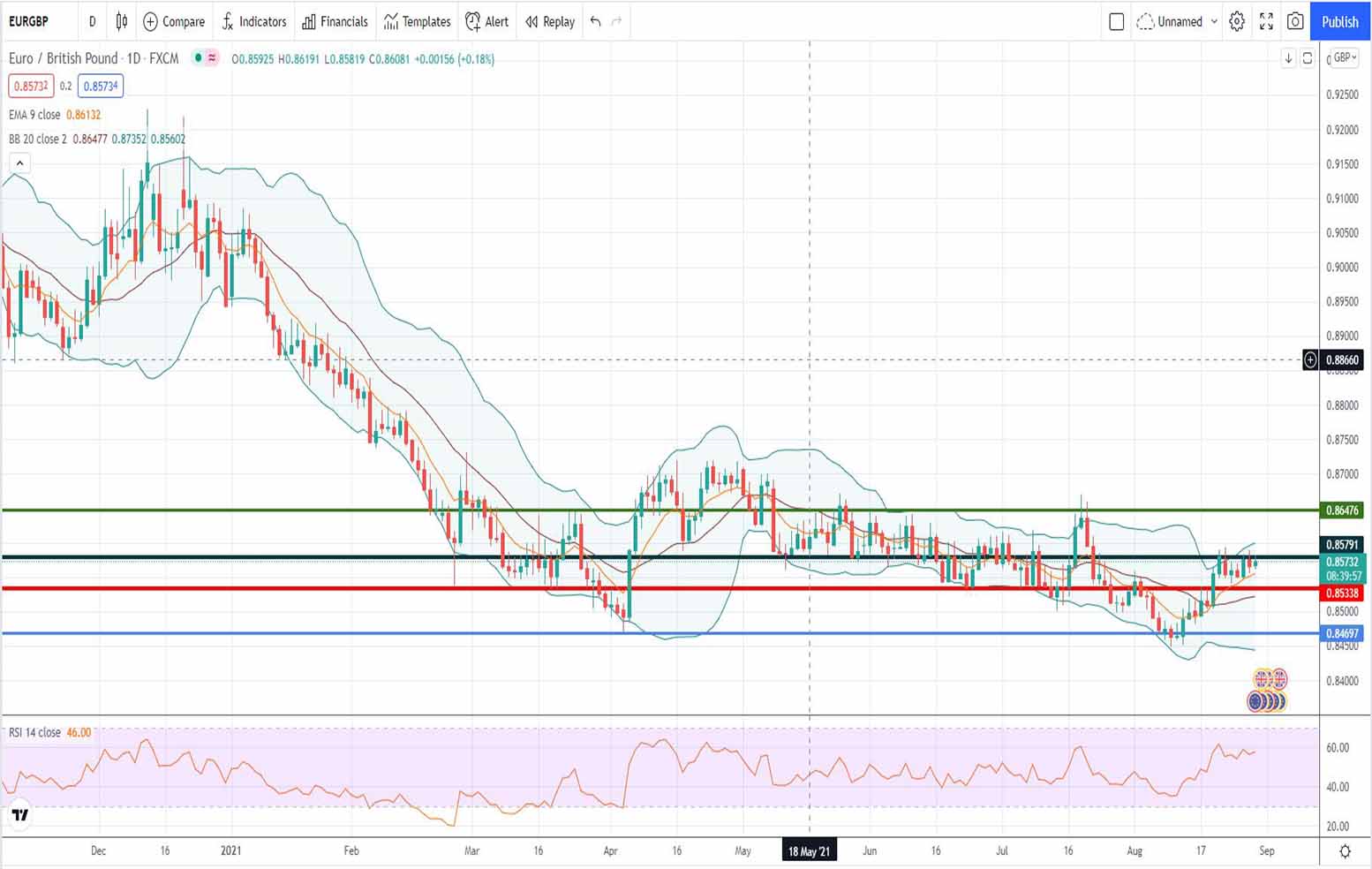Image resolution: width=1372 pixels, height=869 pixels.
Task: Click the TradingView logo on chart
Action: click(19, 814)
